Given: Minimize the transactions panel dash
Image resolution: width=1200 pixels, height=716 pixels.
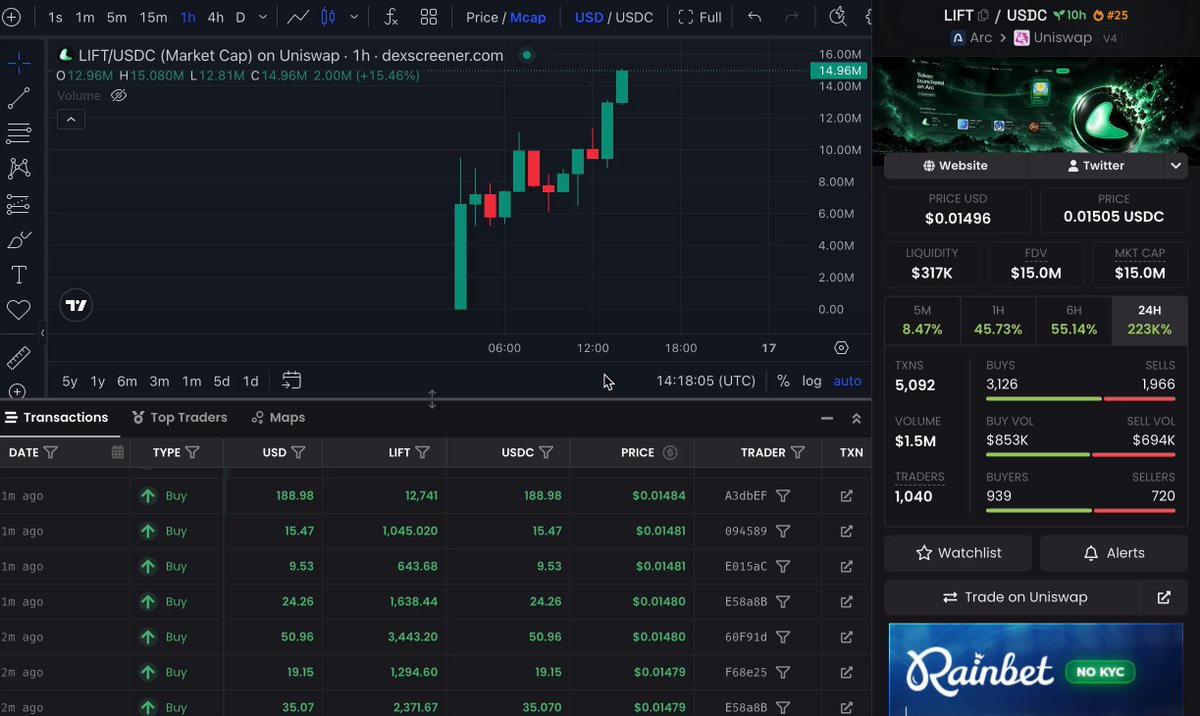Looking at the screenshot, I should (826, 418).
